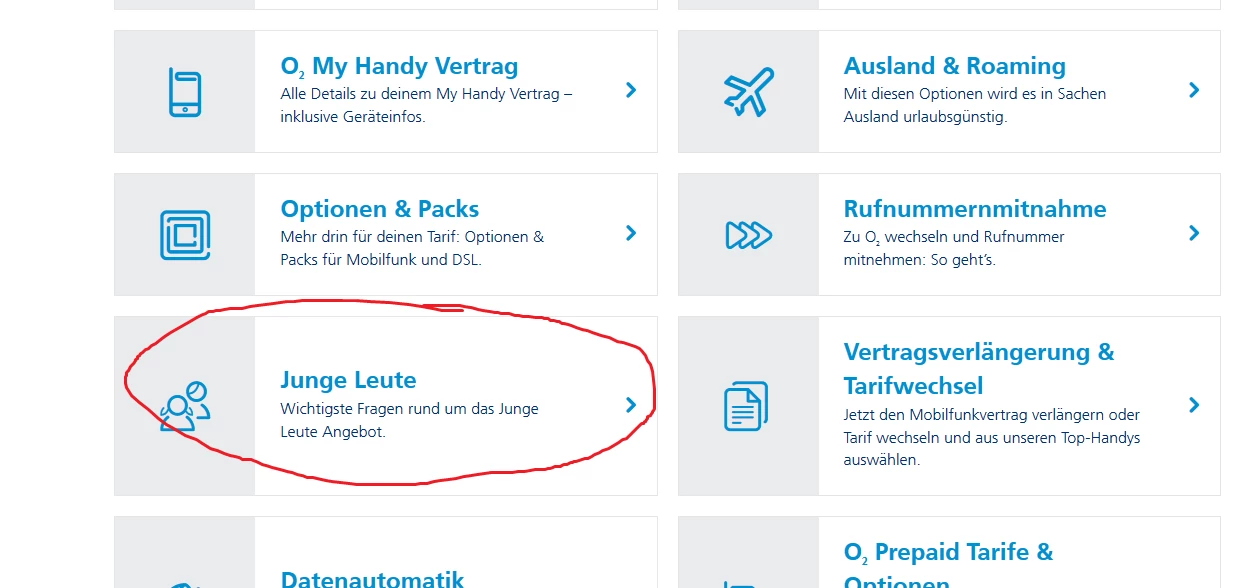Click chevron arrow beside Ausland & Roaming
This screenshot has width=1255, height=588.
pyautogui.click(x=1194, y=90)
